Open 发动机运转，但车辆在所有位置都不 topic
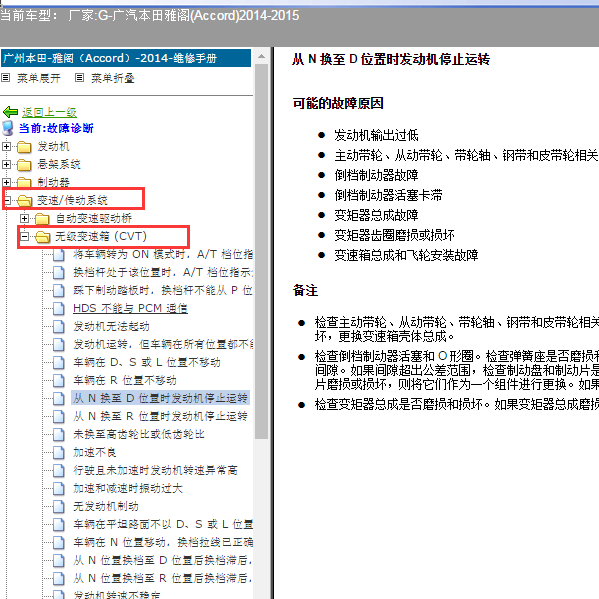The height and width of the screenshot is (599, 599). tap(163, 344)
